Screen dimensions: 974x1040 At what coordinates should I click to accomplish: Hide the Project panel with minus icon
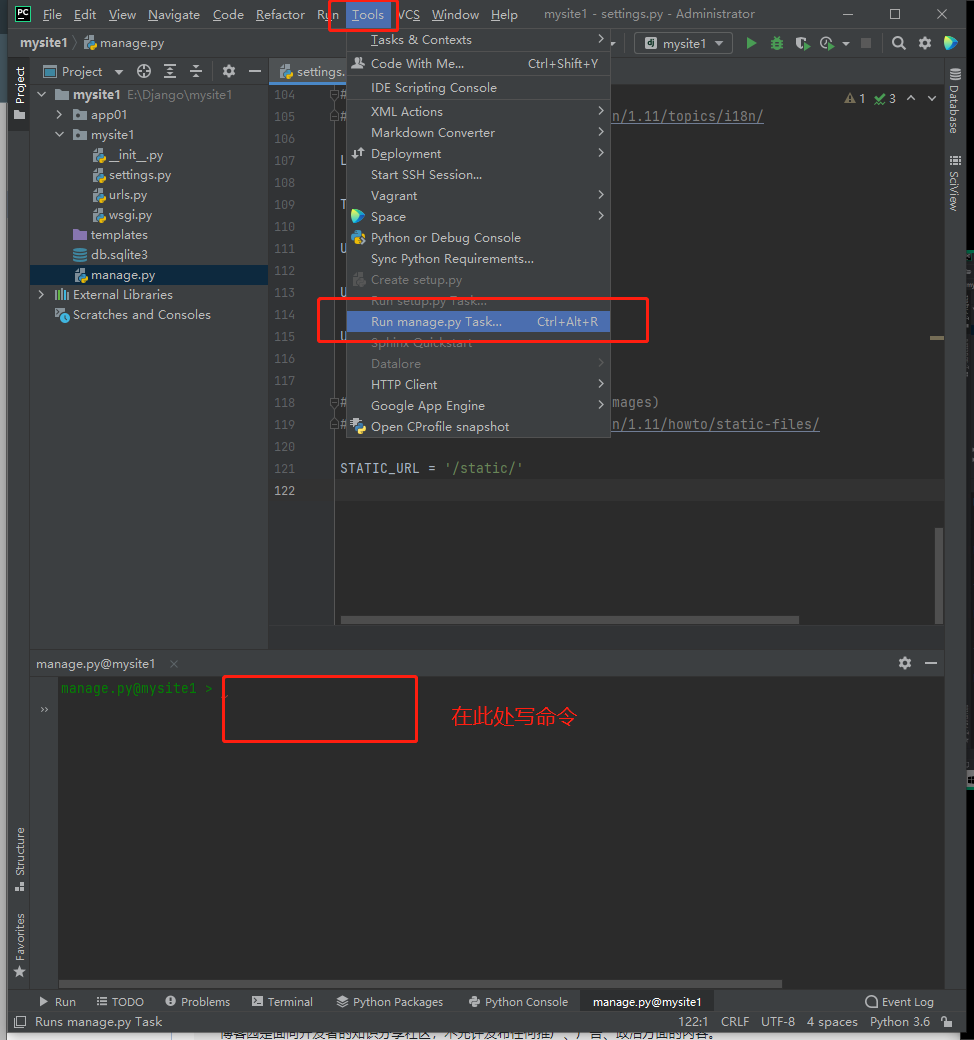255,71
